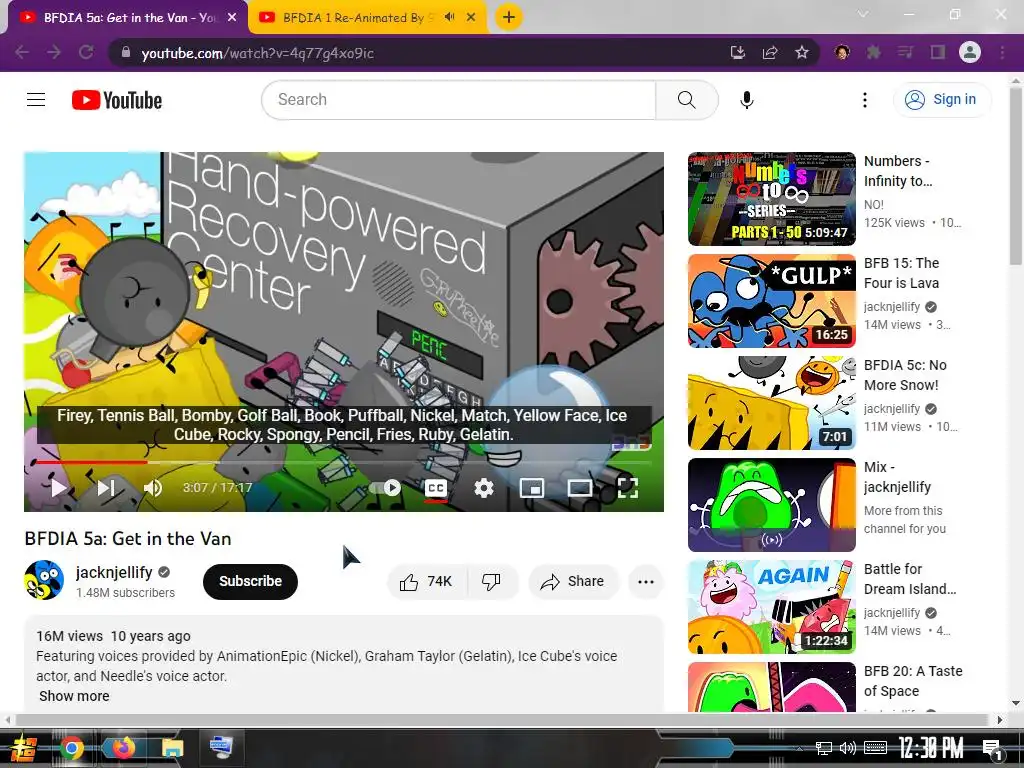Share this page icon in address bar
This screenshot has height=768, width=1024.
point(770,52)
